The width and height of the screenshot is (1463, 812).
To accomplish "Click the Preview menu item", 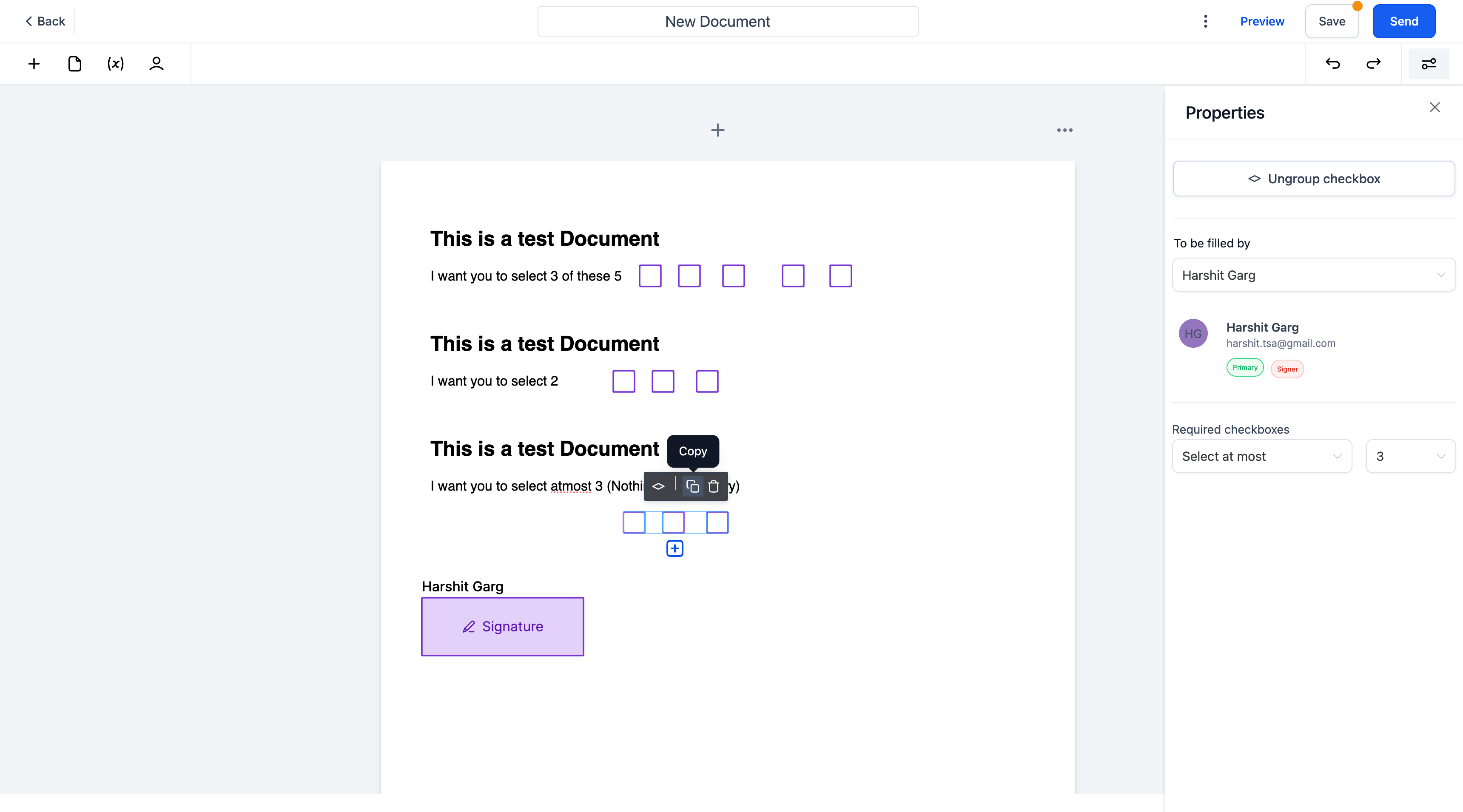I will point(1262,21).
